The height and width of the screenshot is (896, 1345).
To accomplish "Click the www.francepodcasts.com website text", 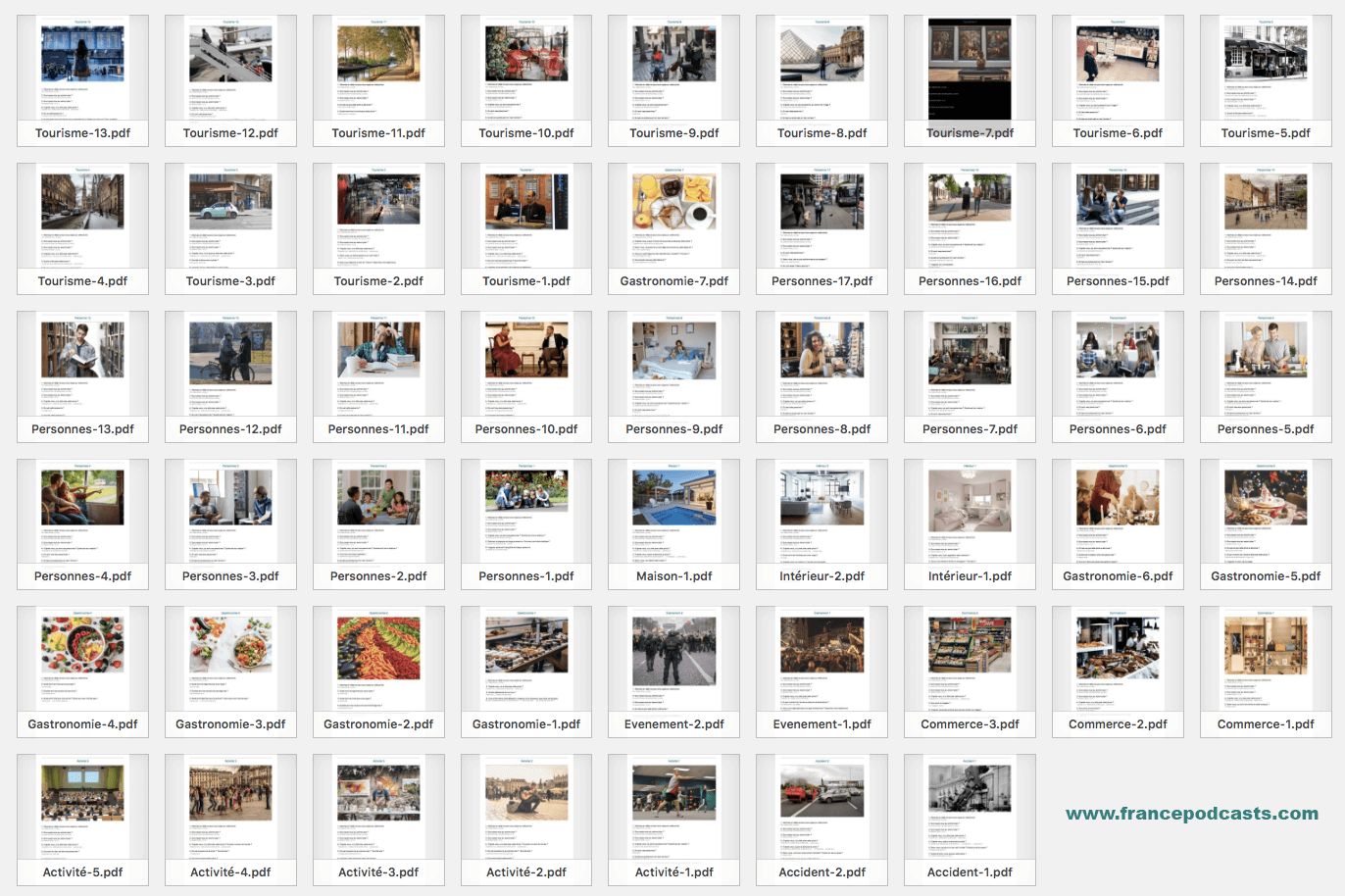I will coord(1191,814).
